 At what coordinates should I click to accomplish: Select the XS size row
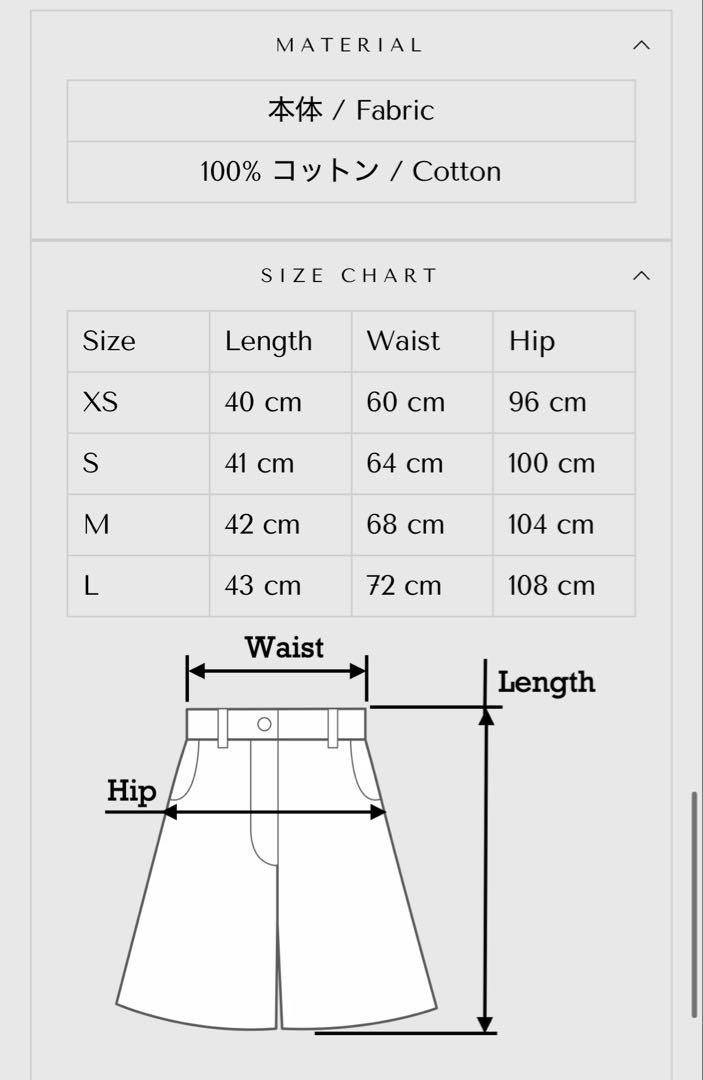(x=351, y=402)
